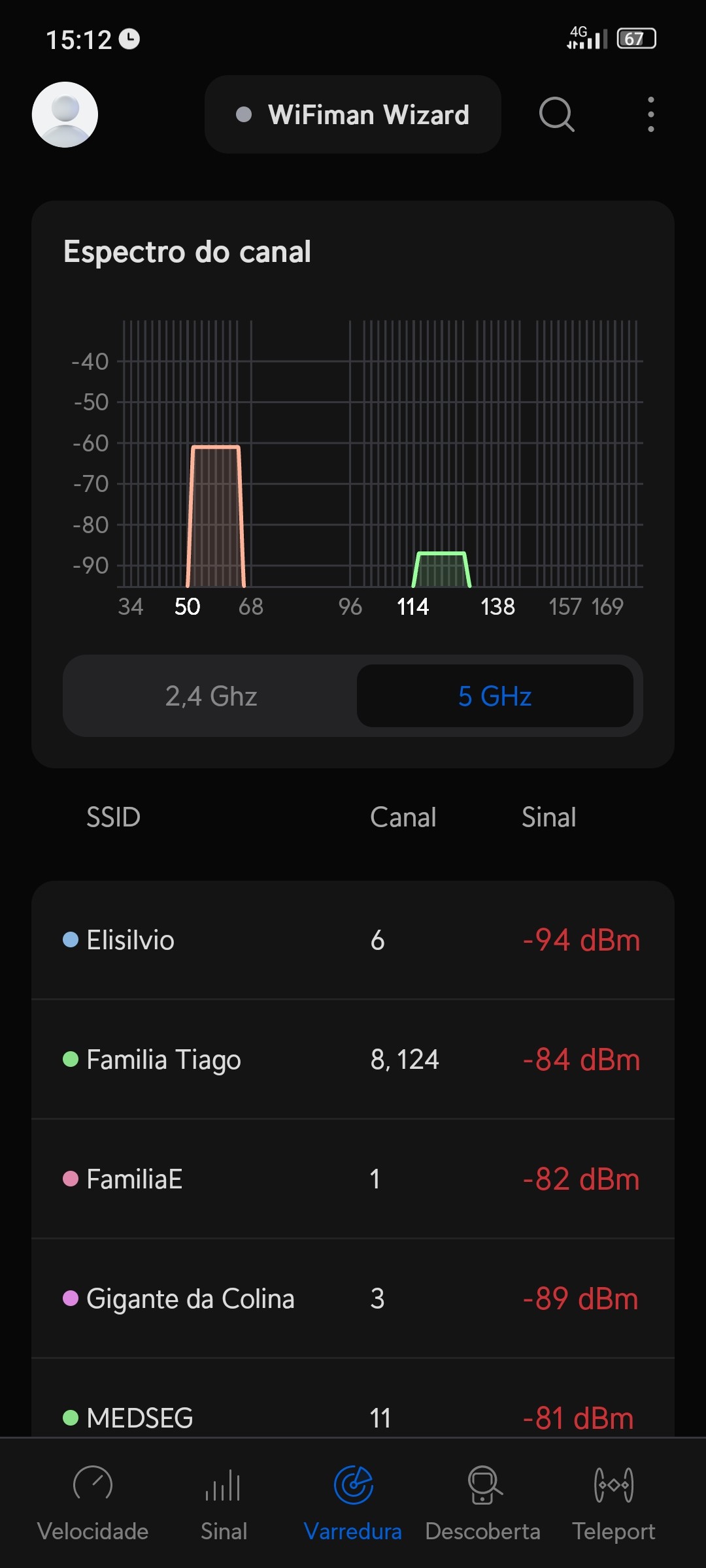This screenshot has width=706, height=1568.
Task: Open the three-dot overflow menu
Action: tap(650, 114)
